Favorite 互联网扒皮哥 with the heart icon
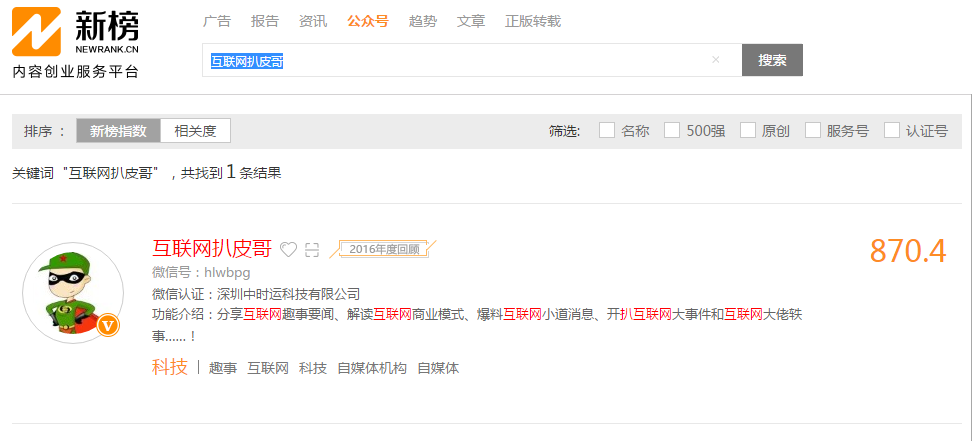 tap(288, 250)
